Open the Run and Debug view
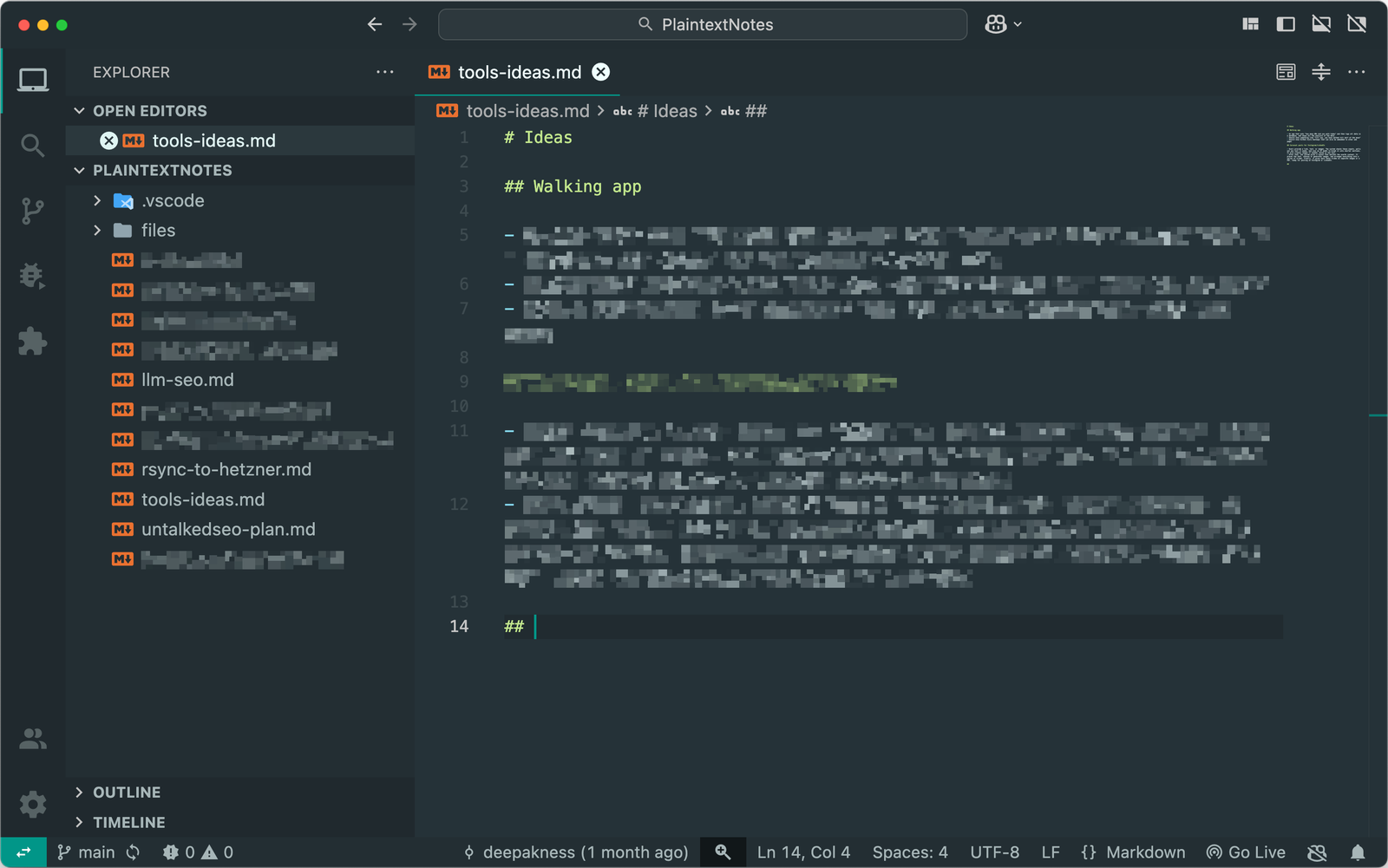 pos(32,276)
